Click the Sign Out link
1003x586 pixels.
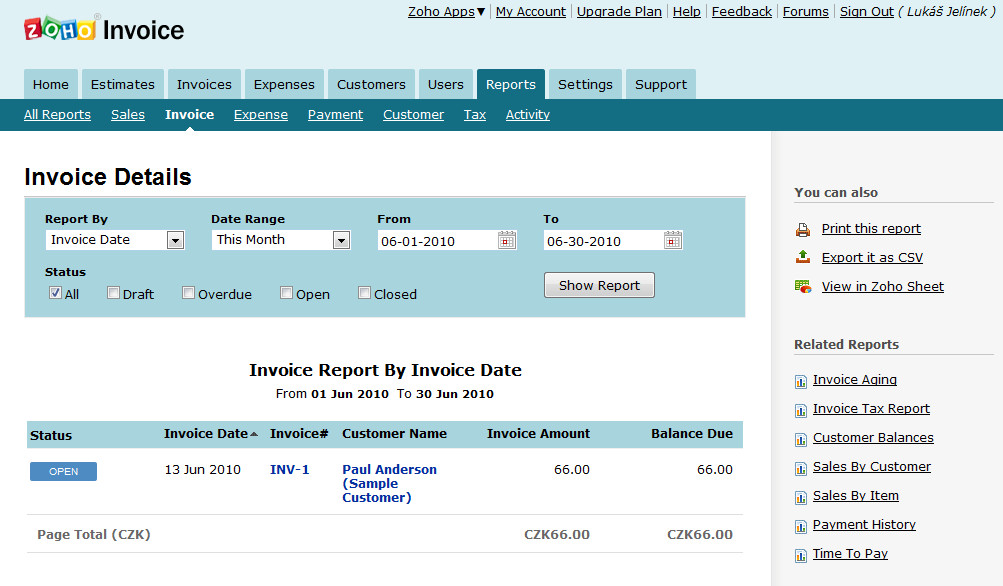click(x=867, y=12)
